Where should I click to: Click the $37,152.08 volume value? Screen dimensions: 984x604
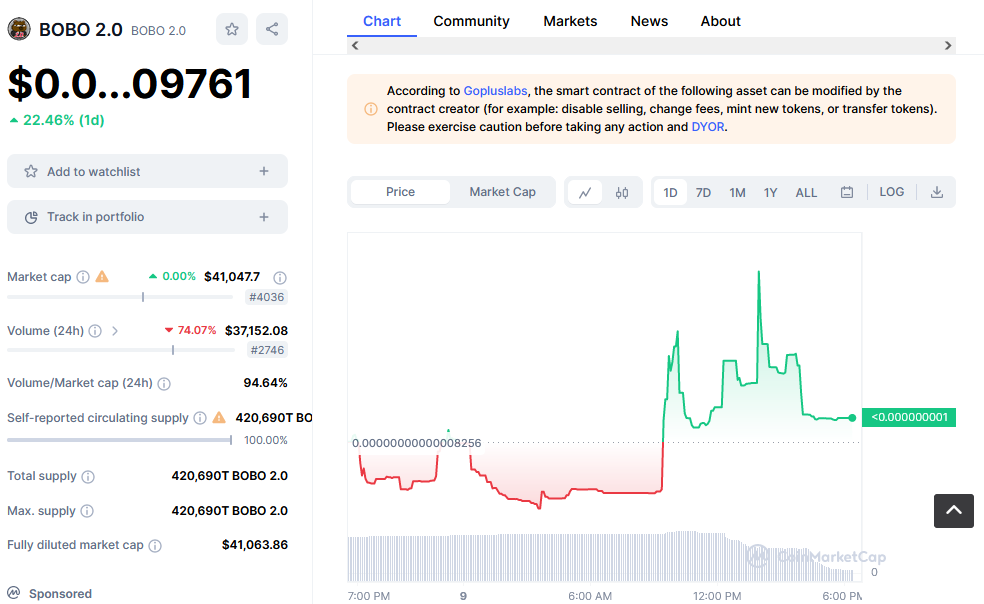tap(256, 331)
